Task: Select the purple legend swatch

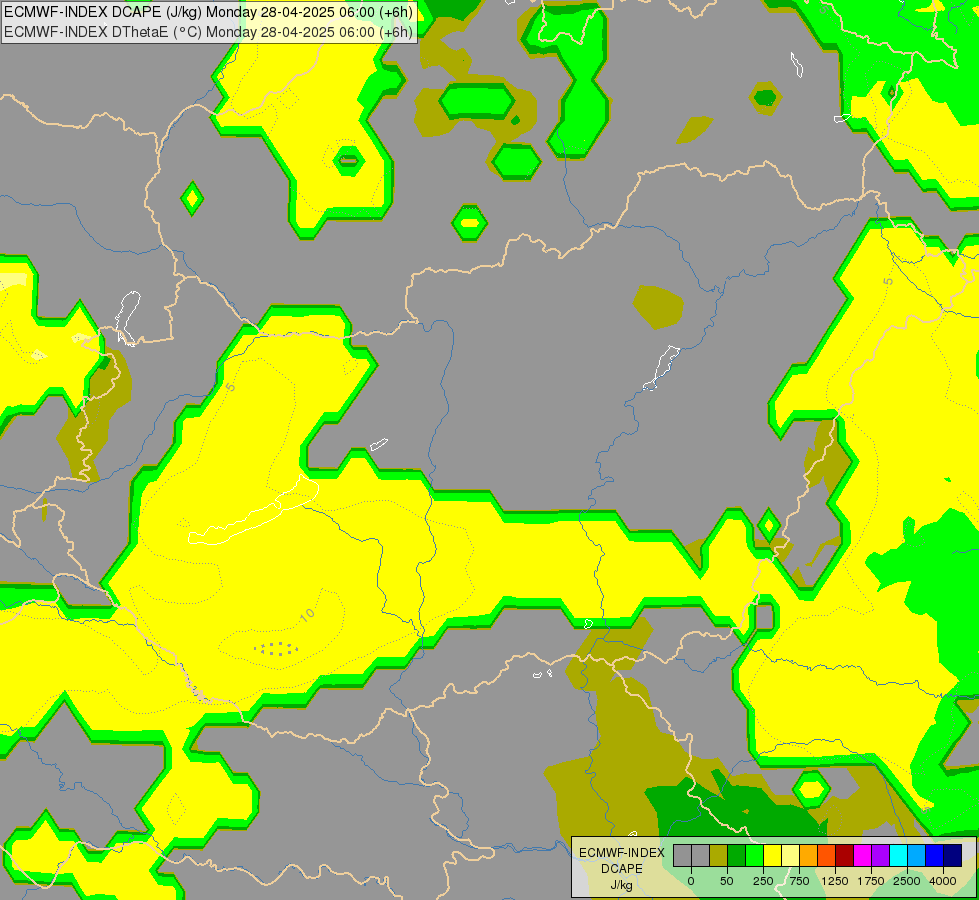Action: pyautogui.click(x=880, y=855)
